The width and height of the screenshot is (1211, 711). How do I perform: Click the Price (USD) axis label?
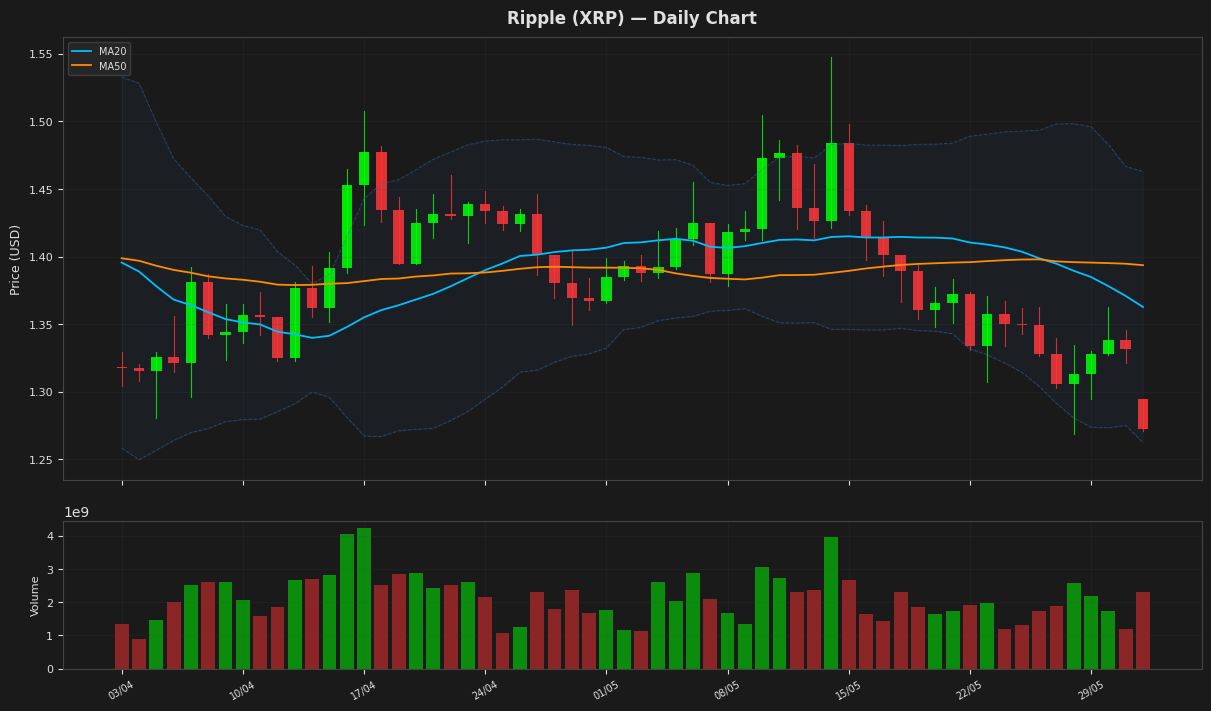(x=15, y=260)
